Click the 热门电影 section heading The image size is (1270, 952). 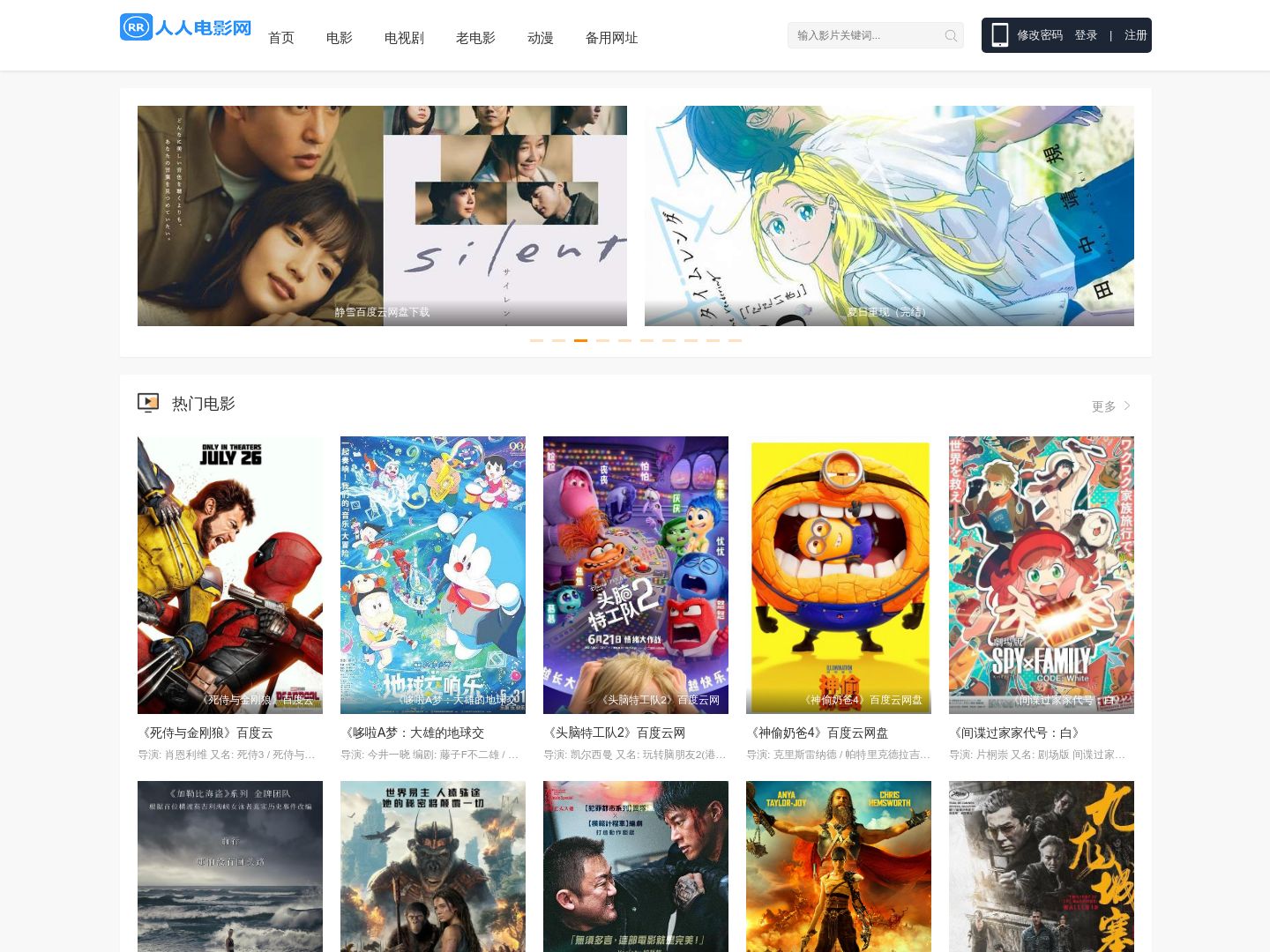(x=204, y=404)
